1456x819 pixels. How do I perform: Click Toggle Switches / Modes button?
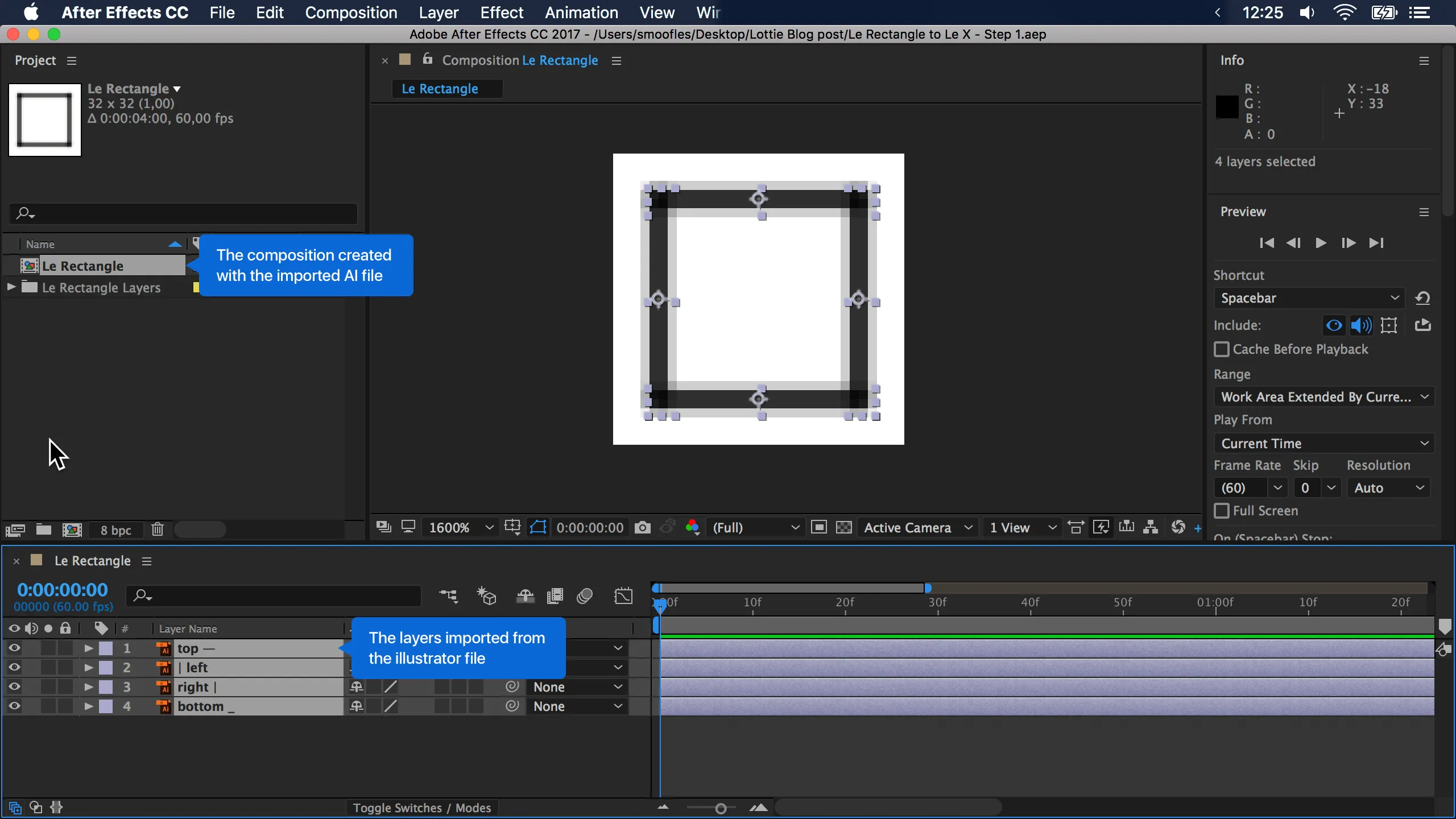coord(421,808)
